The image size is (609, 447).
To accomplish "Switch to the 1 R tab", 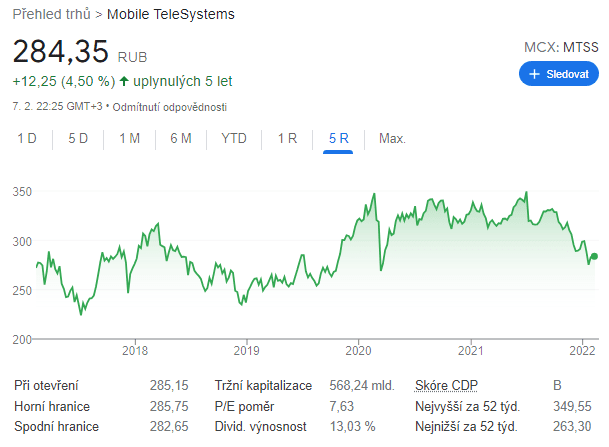I will click(x=287, y=138).
